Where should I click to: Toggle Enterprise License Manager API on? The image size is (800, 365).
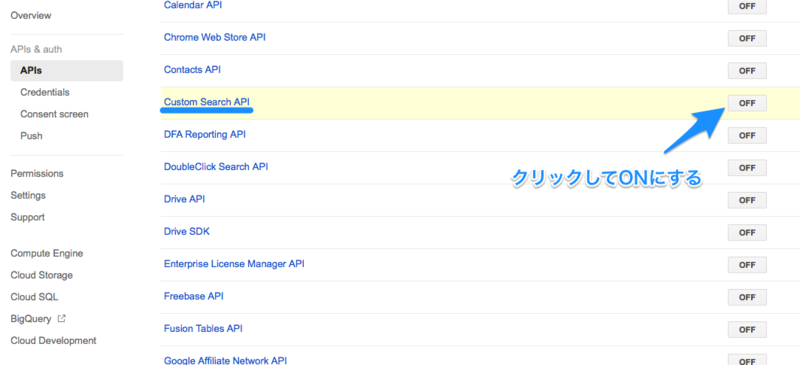[x=747, y=265]
